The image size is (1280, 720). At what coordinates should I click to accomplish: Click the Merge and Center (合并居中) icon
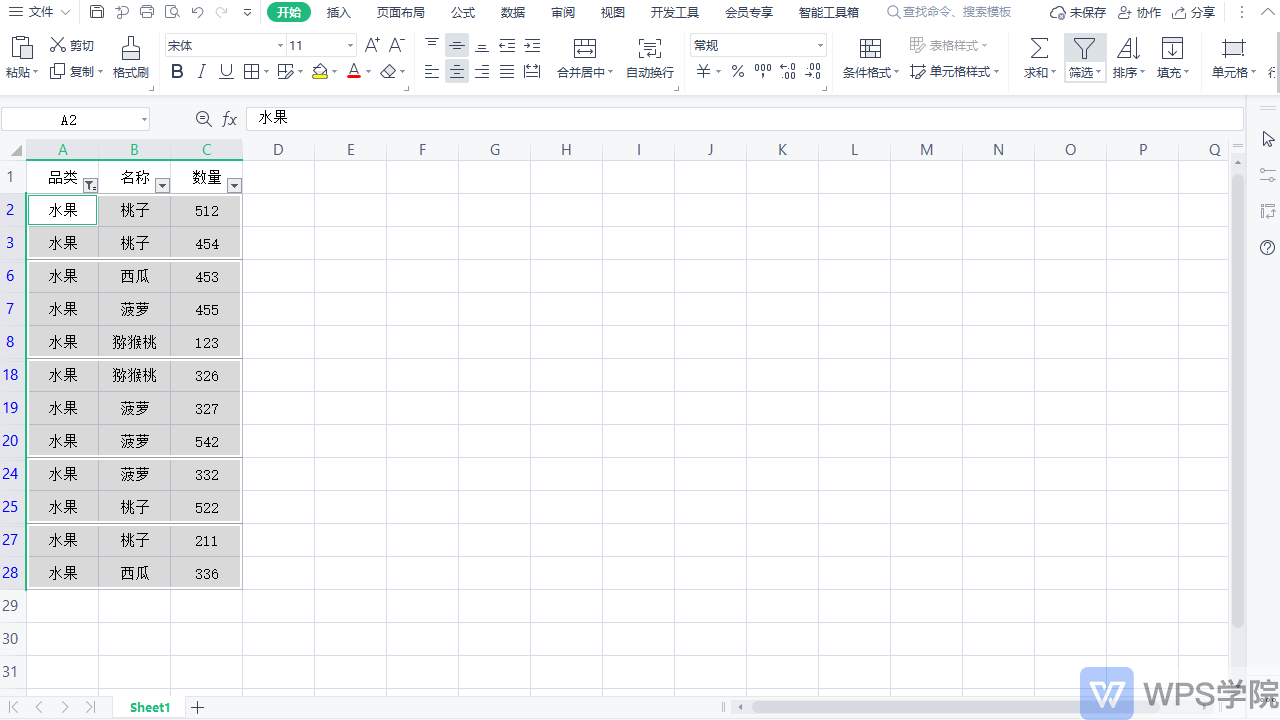[585, 48]
